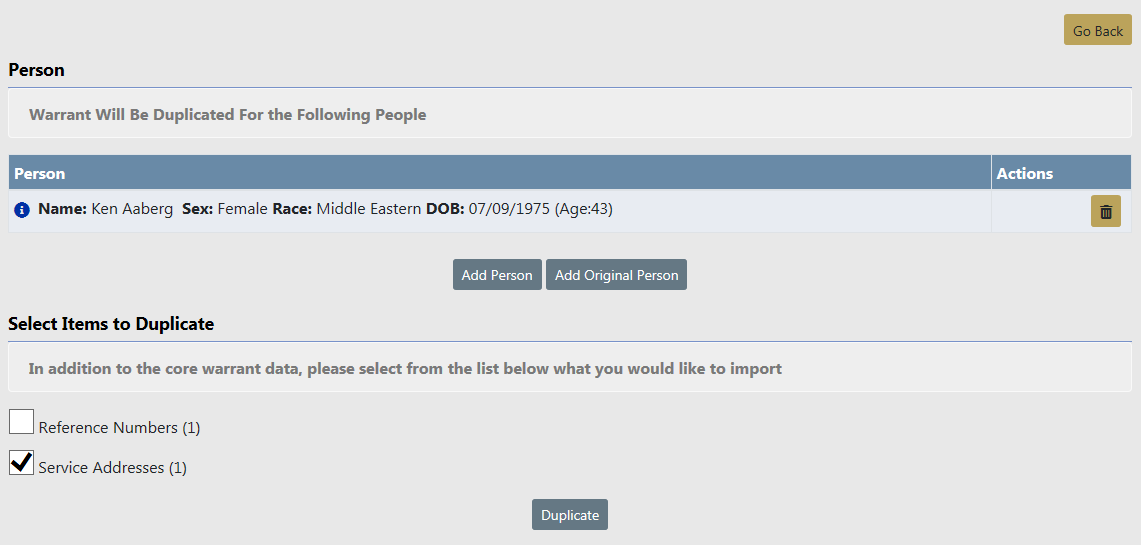Click the Person column header

(40, 173)
